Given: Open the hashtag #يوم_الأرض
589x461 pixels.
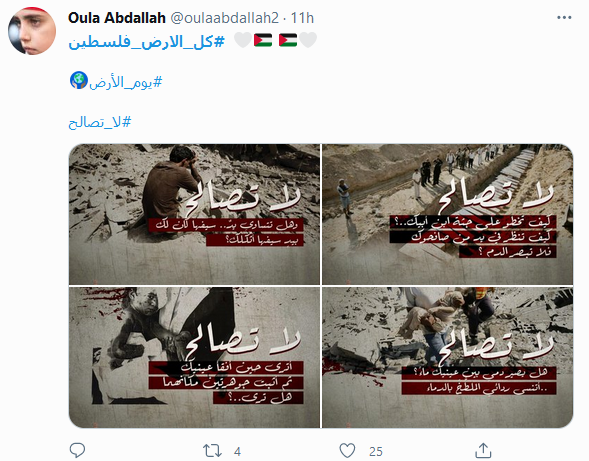Looking at the screenshot, I should pos(125,82).
